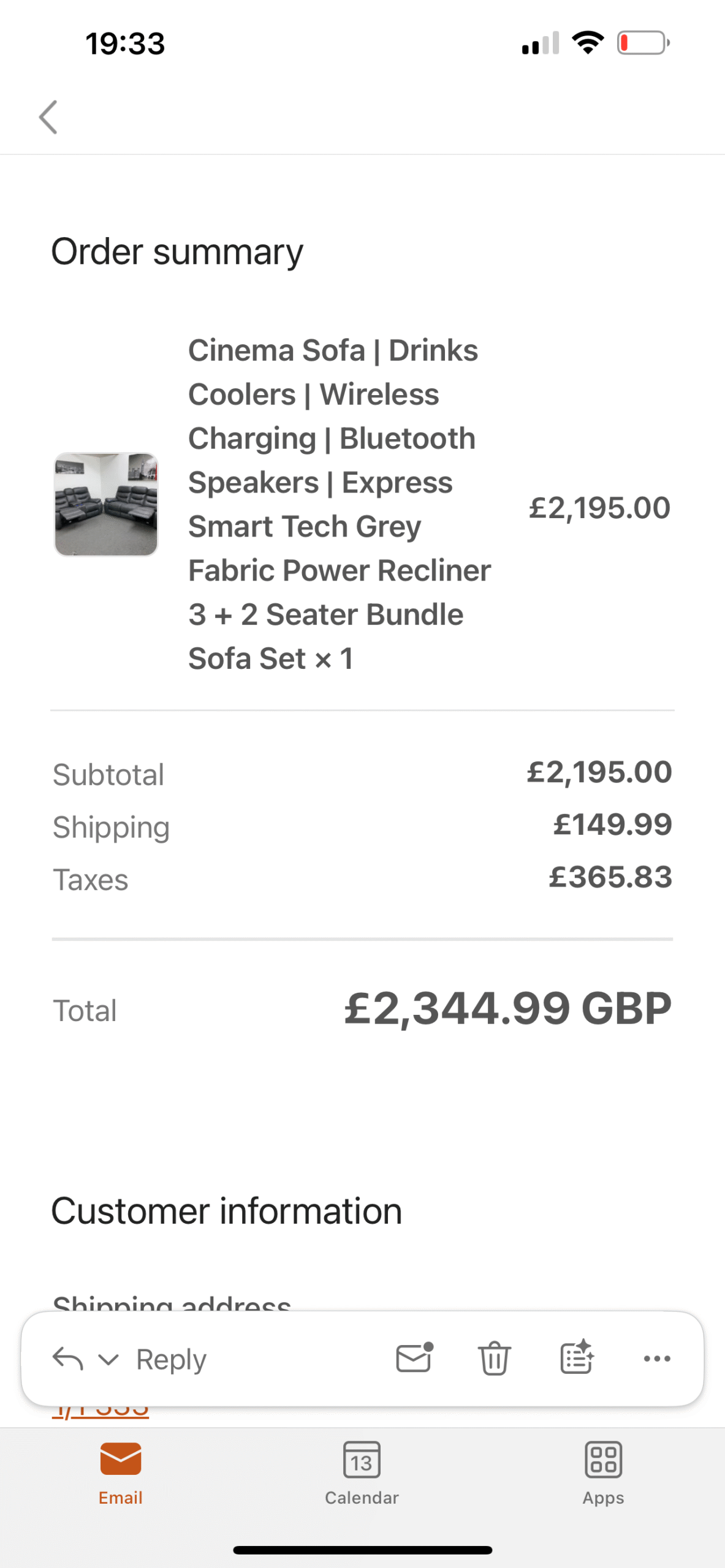Tap the back chevron arrow
The width and height of the screenshot is (725, 1568).
pos(48,117)
